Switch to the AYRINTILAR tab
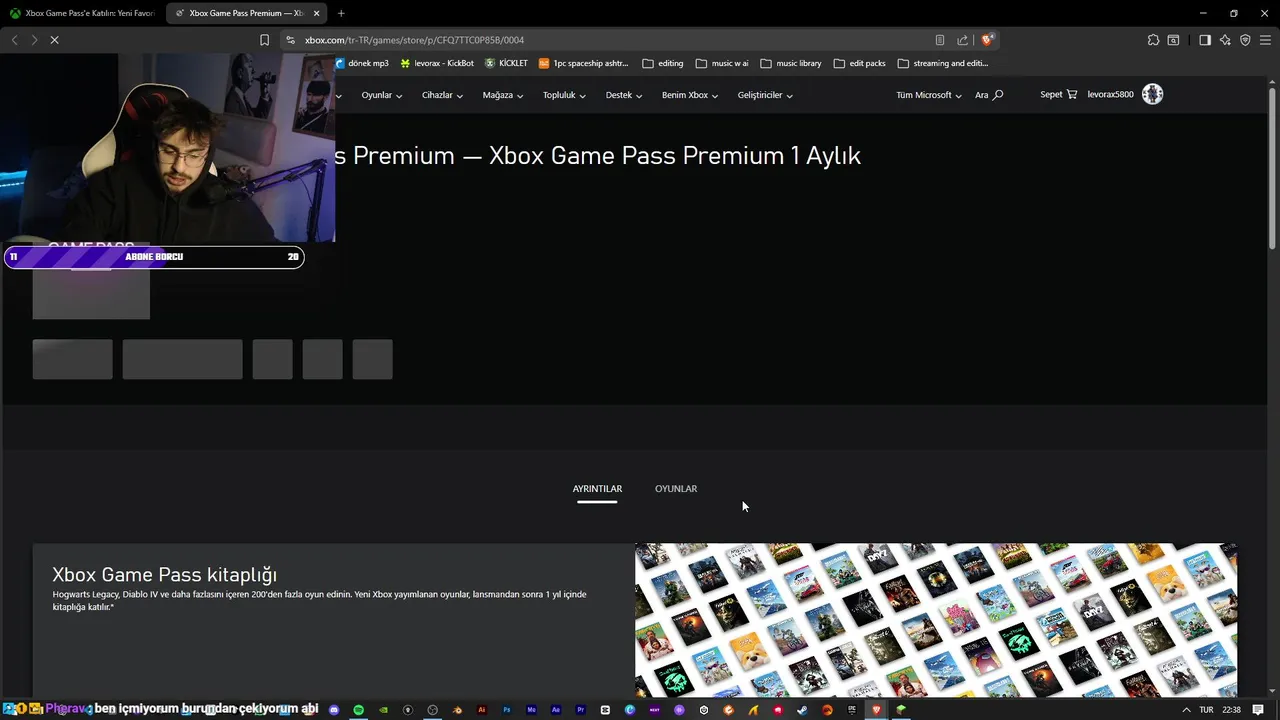This screenshot has height=720, width=1280. tap(597, 489)
